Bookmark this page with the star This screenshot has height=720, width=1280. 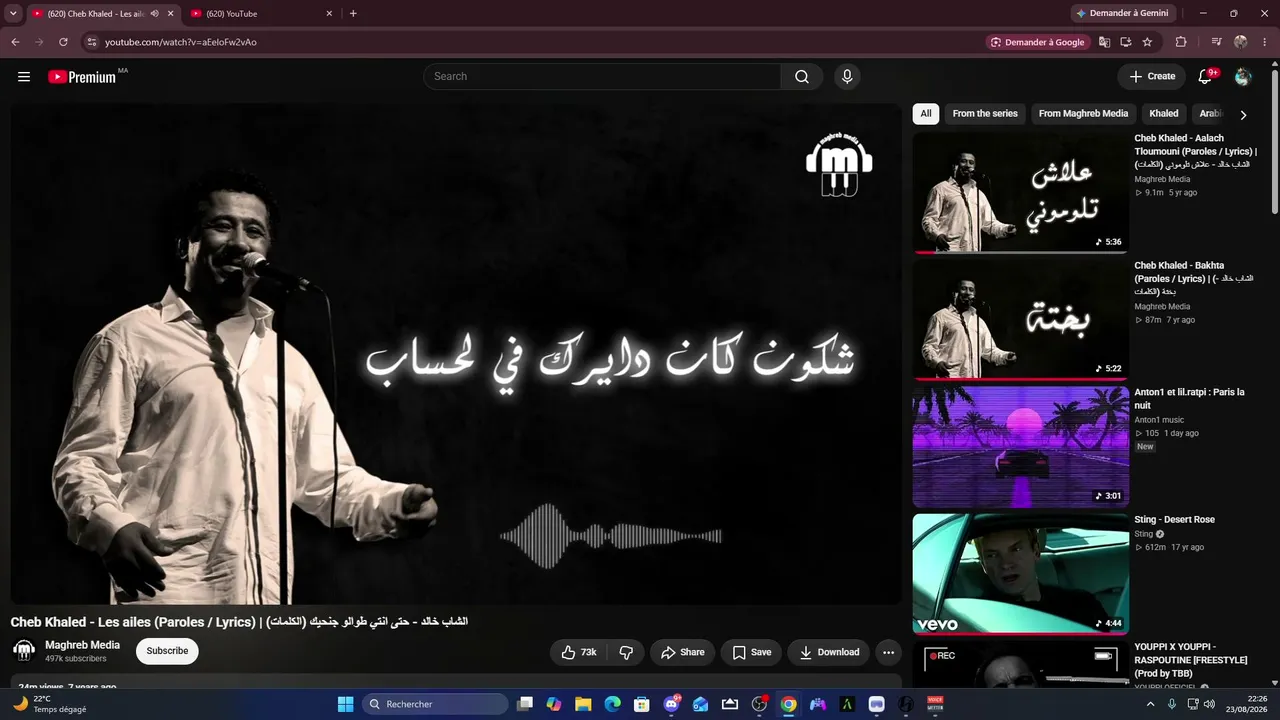coord(1147,42)
